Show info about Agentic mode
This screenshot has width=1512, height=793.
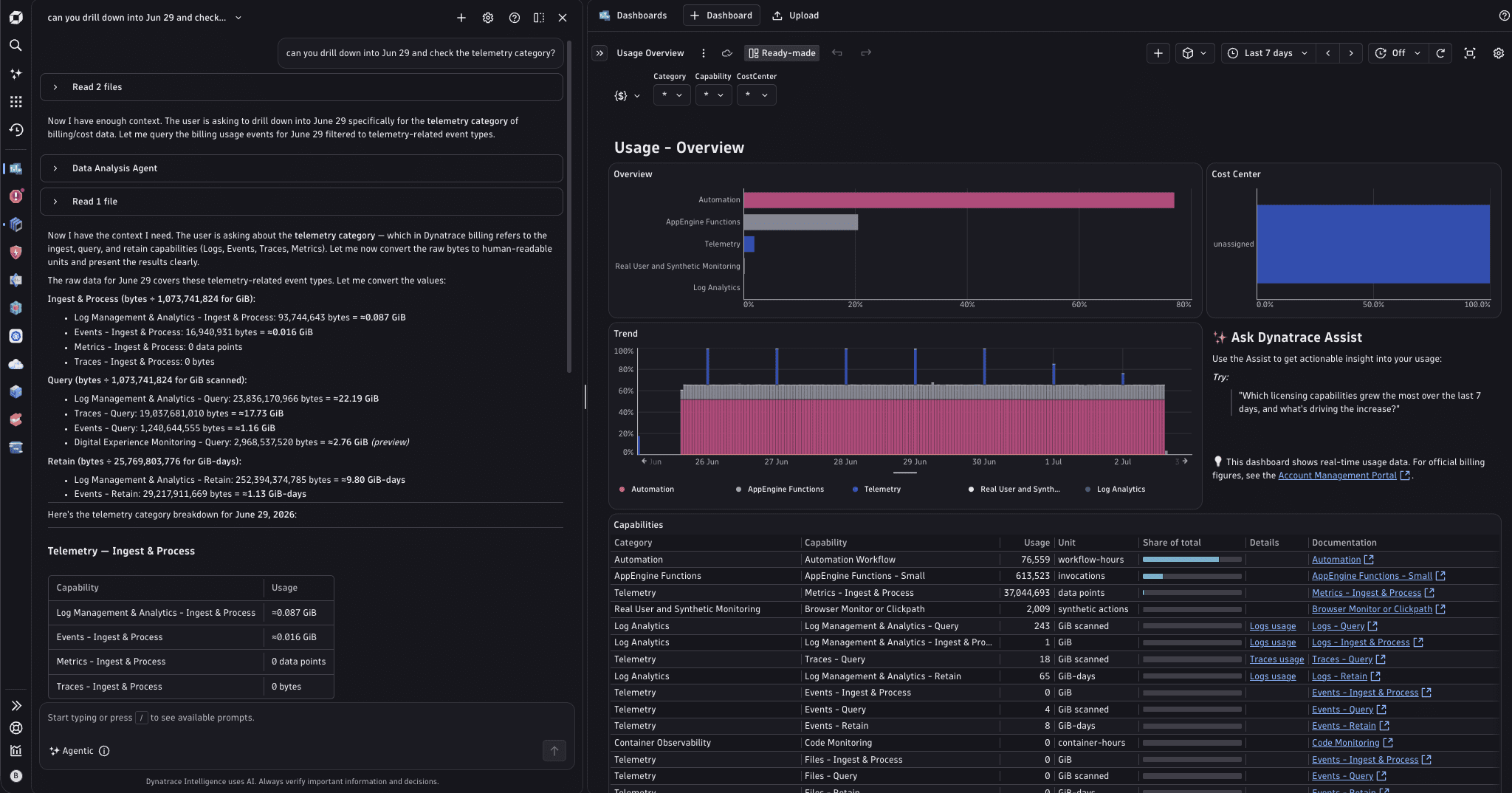(x=104, y=751)
